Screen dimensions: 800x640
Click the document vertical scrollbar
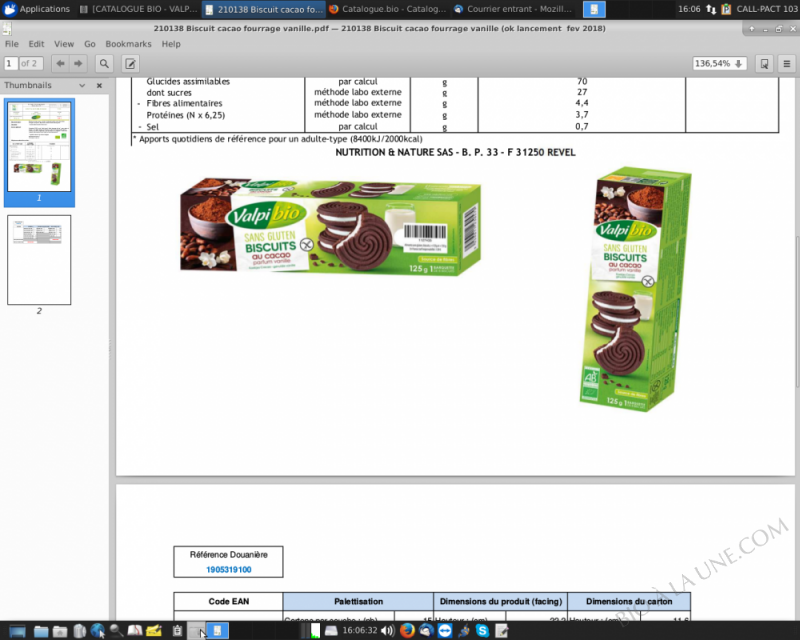coord(797,311)
